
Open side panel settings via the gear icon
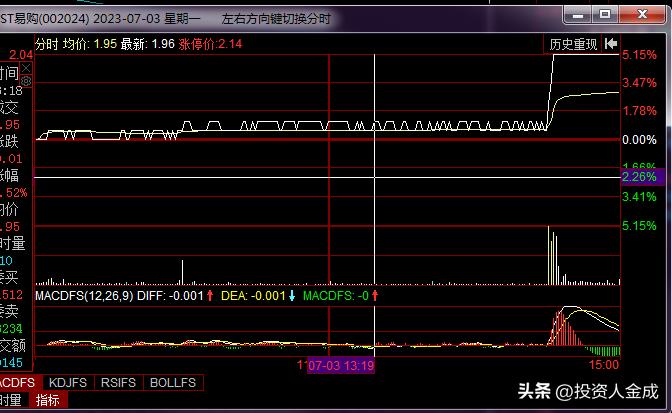coord(26,81)
